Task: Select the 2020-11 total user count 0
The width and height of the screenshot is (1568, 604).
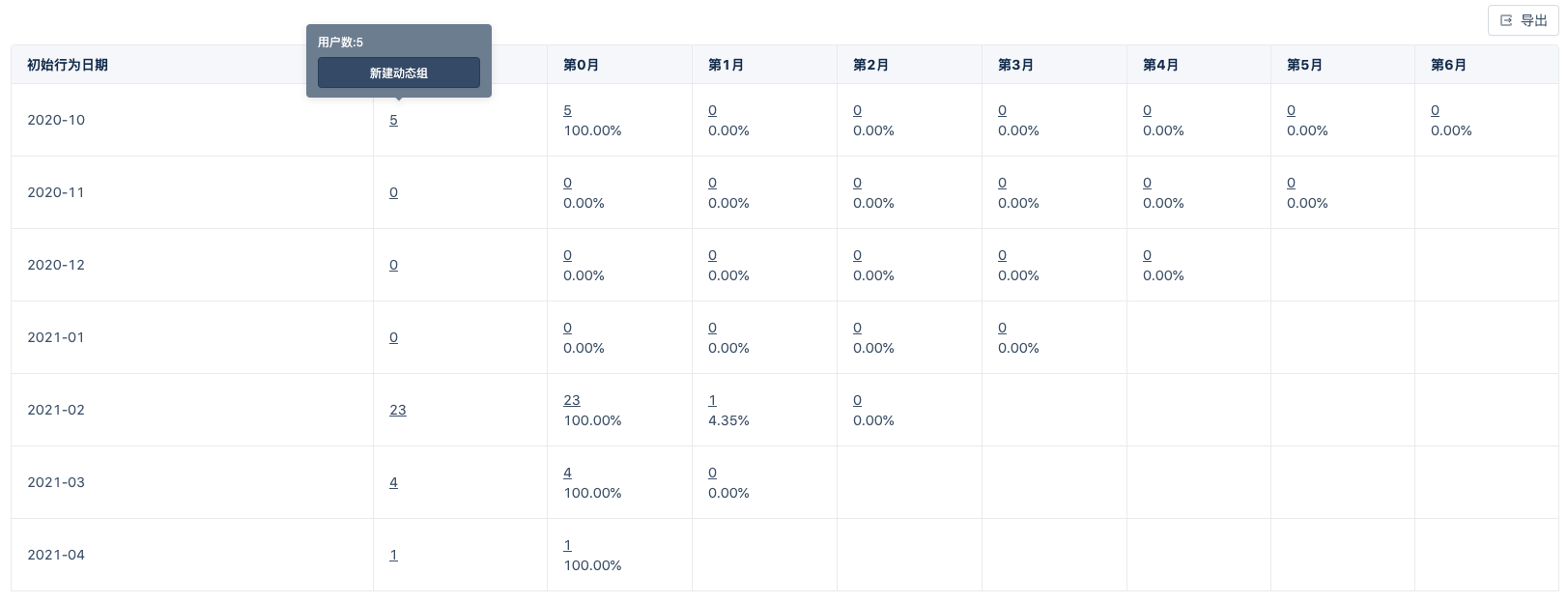Action: 393,192
